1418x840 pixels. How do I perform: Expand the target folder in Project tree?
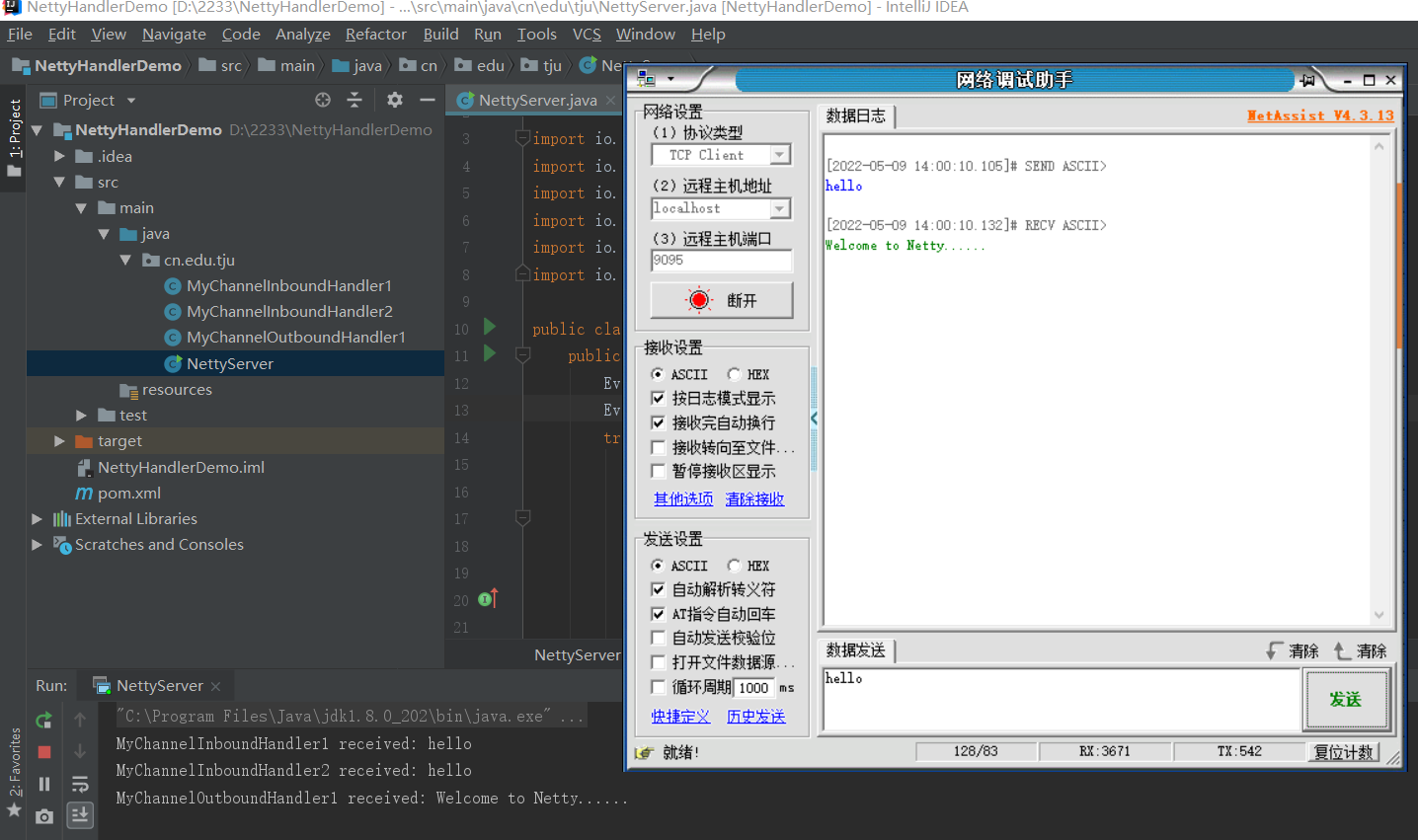coord(59,441)
